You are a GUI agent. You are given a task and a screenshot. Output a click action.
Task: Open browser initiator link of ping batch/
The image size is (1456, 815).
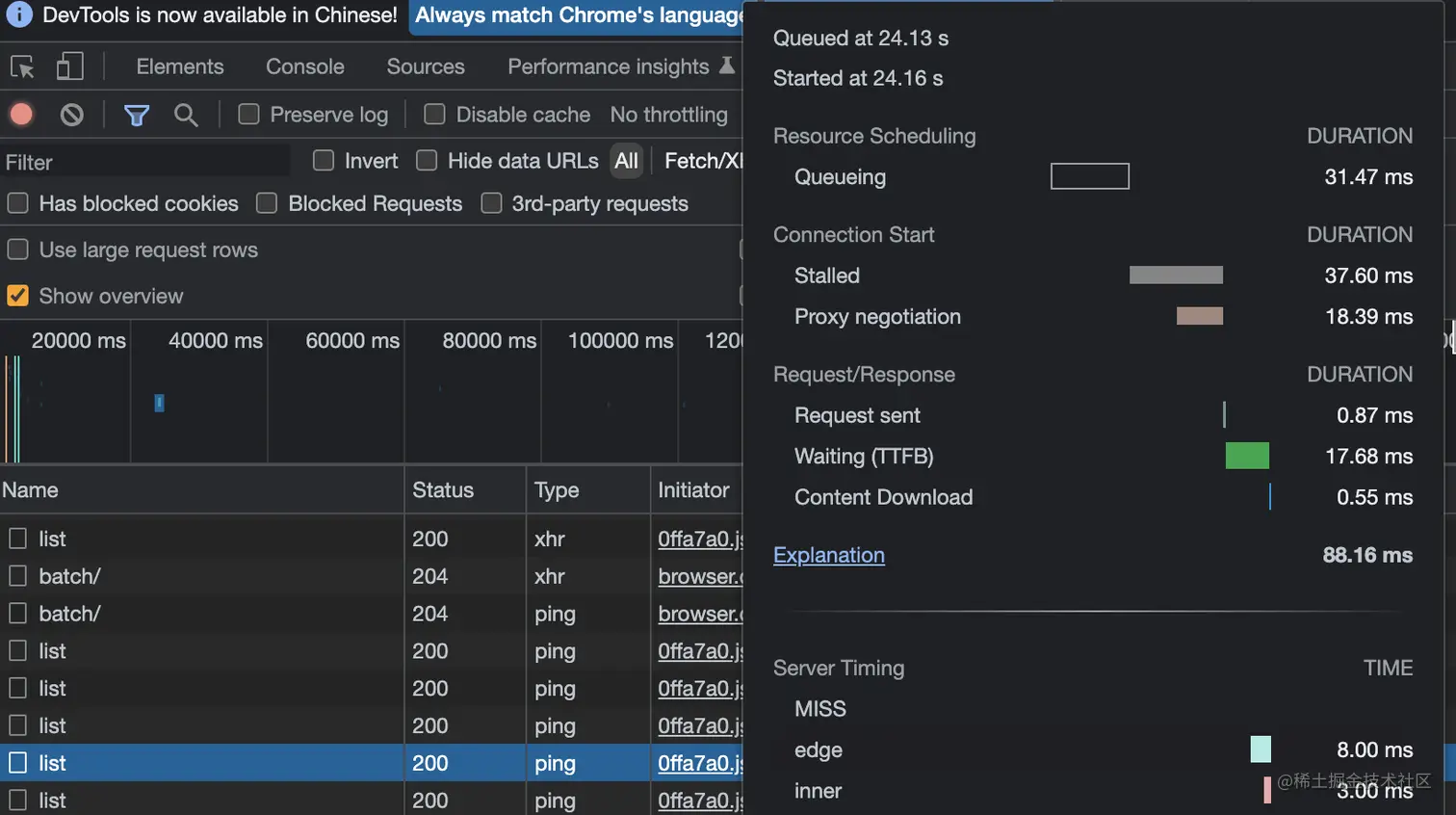pyautogui.click(x=700, y=614)
